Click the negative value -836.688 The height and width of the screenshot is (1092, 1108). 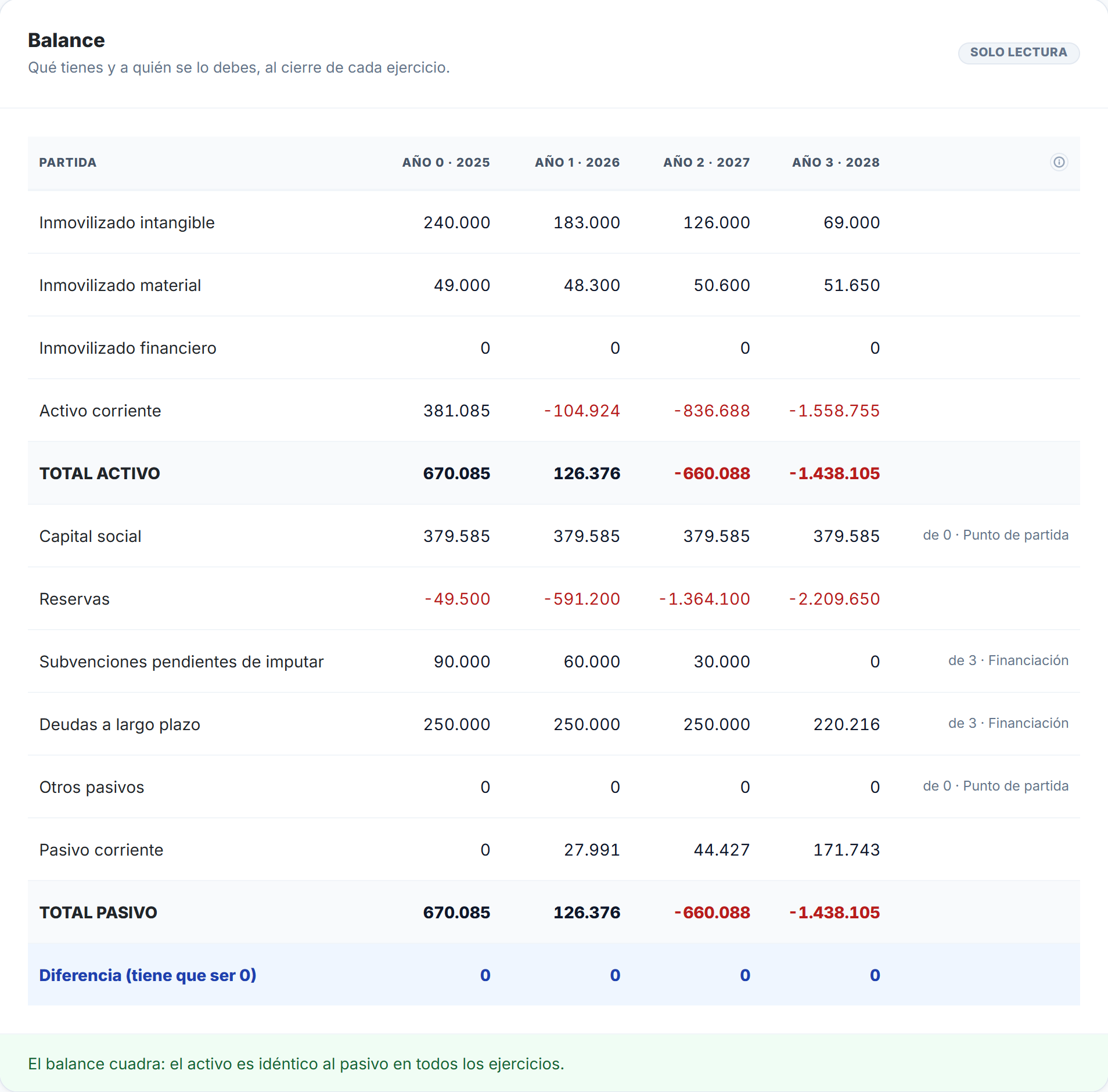click(x=712, y=411)
